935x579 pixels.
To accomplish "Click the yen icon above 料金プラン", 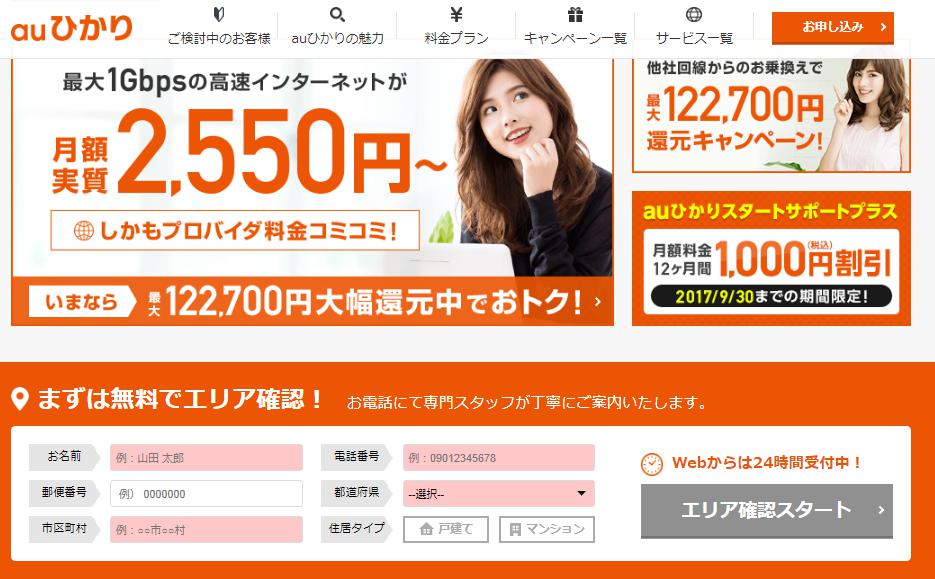I will (456, 14).
